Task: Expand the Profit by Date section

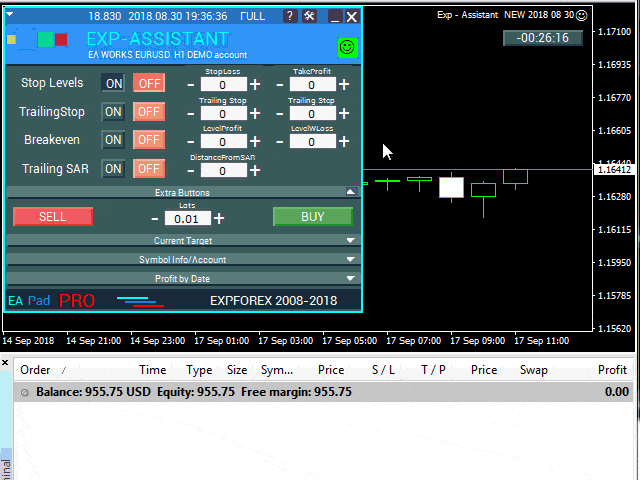Action: coord(350,279)
